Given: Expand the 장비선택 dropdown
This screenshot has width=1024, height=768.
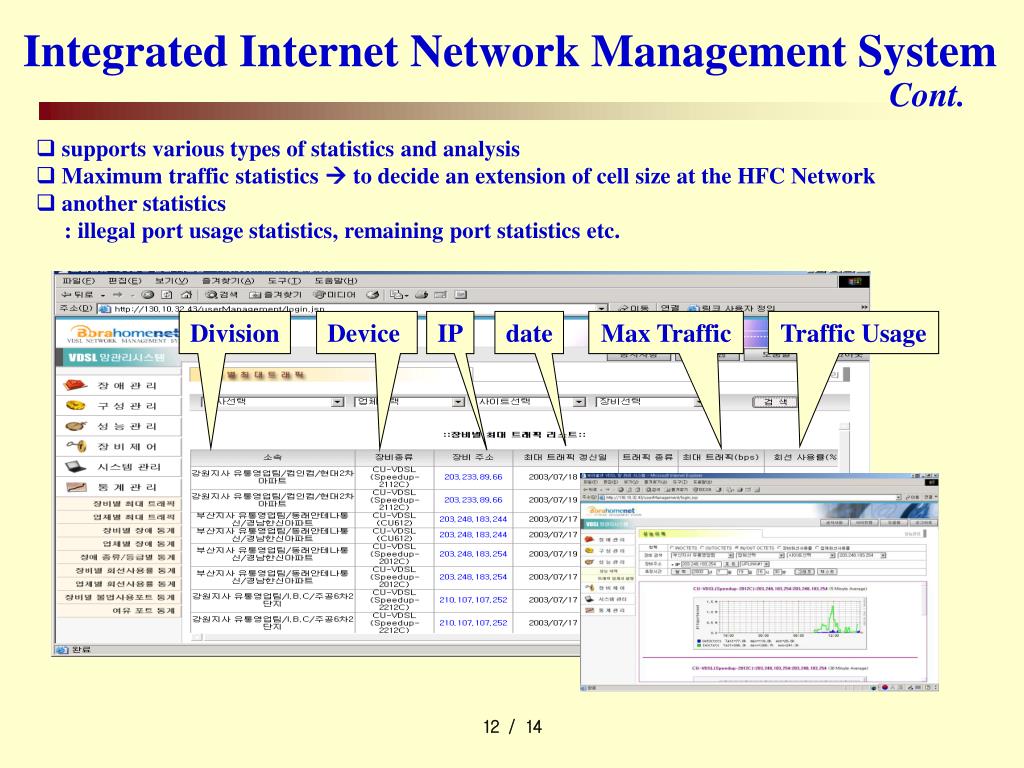Looking at the screenshot, I should [x=698, y=402].
